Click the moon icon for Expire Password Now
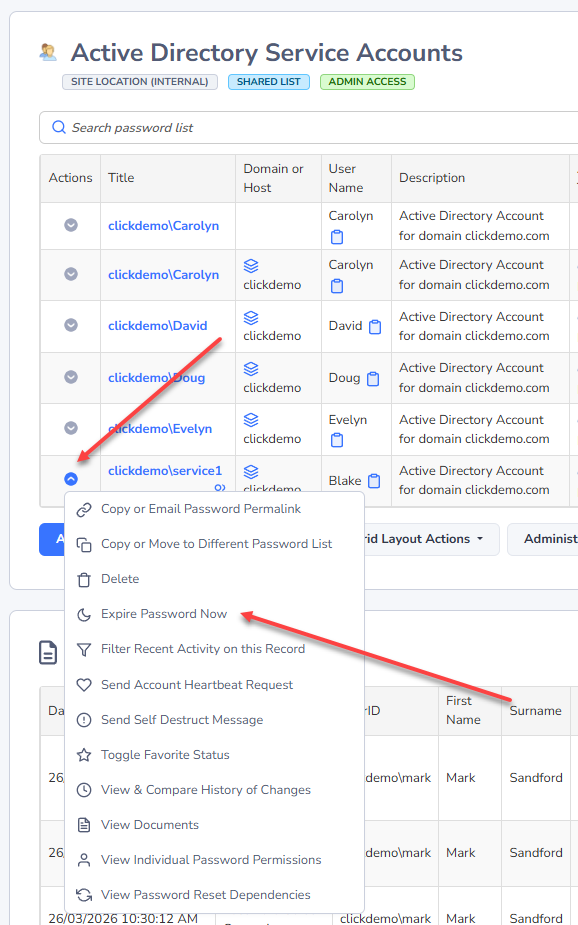The image size is (578, 925). (x=84, y=615)
